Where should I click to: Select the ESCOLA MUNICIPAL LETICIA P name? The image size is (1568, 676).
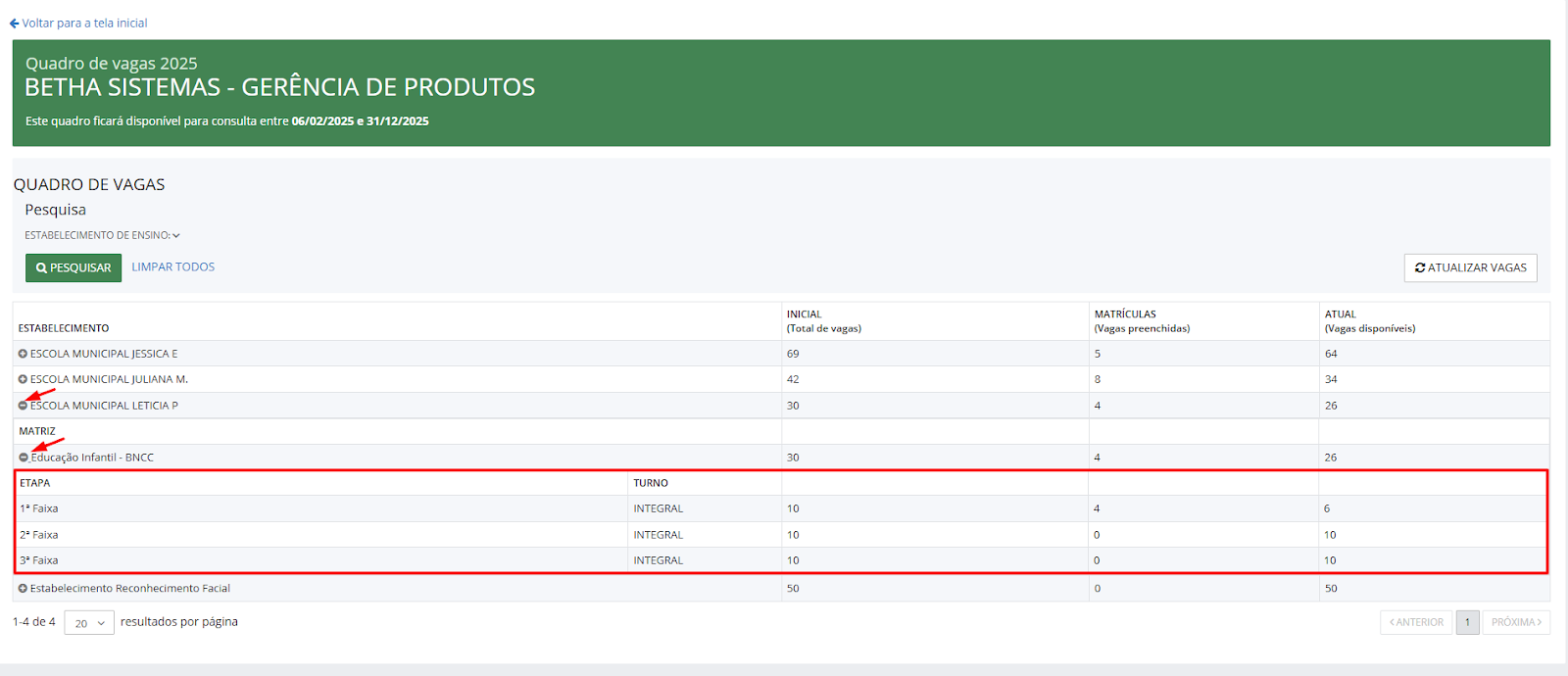[104, 406]
